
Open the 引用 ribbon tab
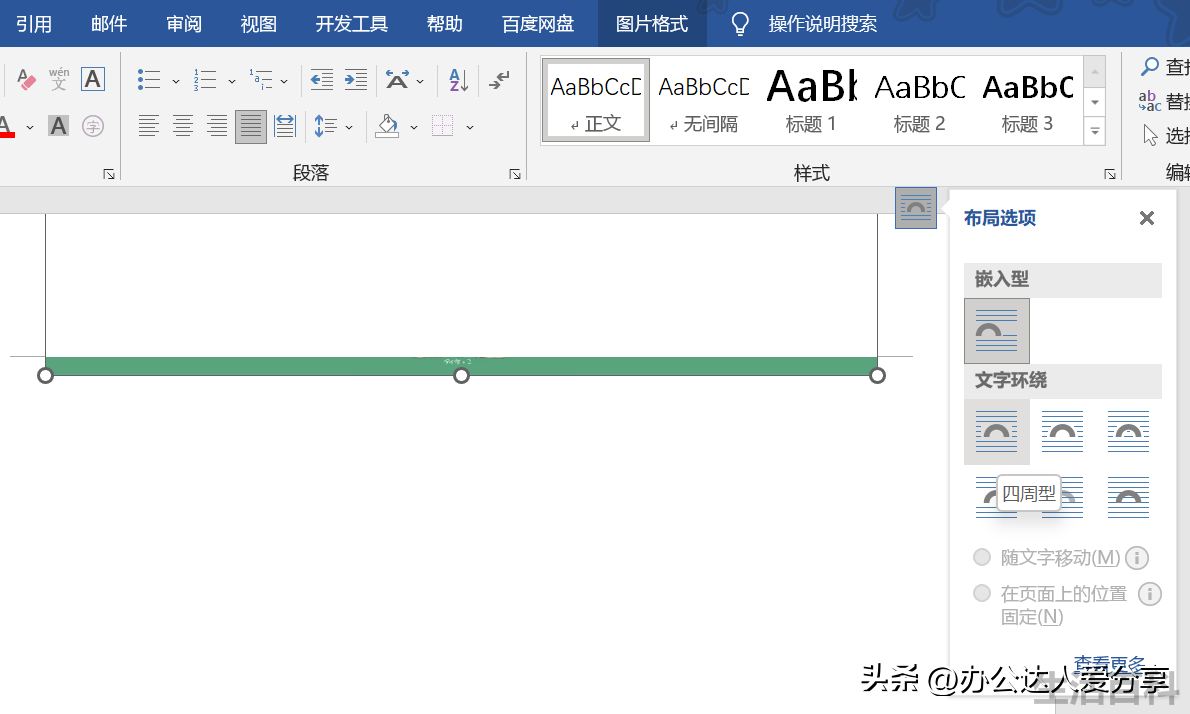click(34, 24)
